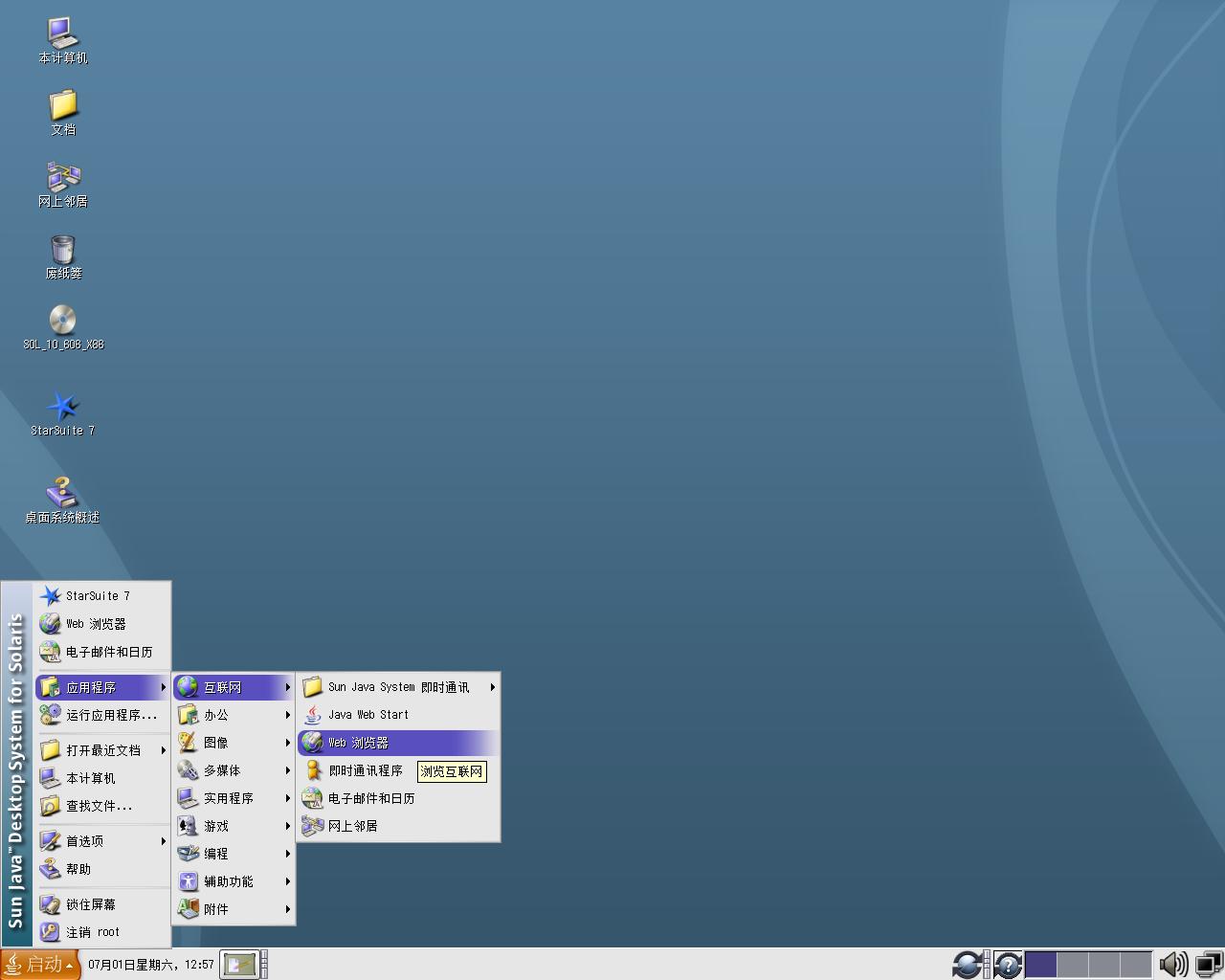Expand Sun Java System 即时通讯 submenu

(398, 687)
